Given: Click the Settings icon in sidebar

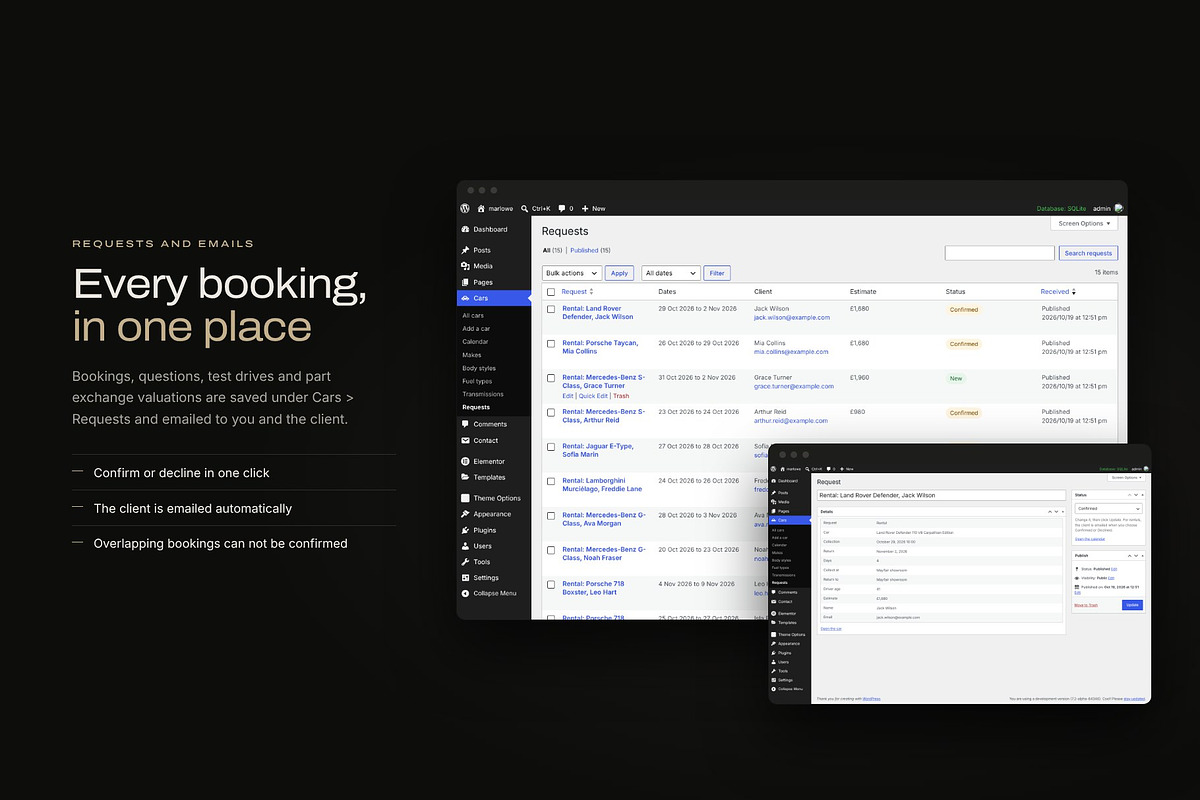Looking at the screenshot, I should click(x=466, y=577).
